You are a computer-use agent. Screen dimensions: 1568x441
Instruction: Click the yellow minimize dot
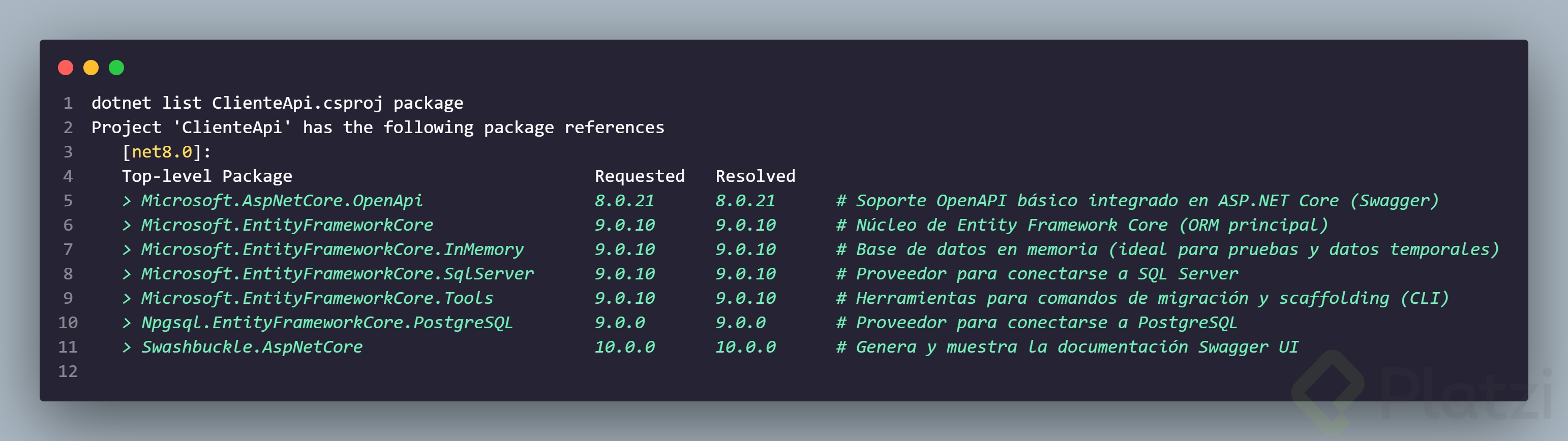[91, 68]
